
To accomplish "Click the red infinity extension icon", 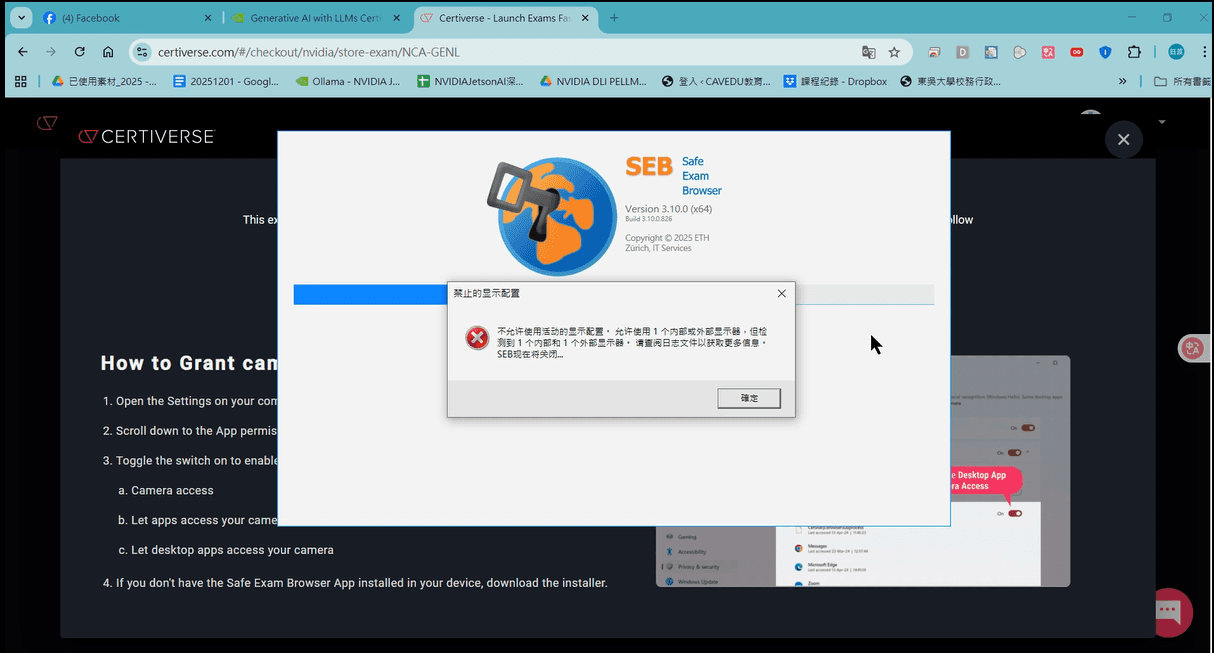I will point(1077,52).
